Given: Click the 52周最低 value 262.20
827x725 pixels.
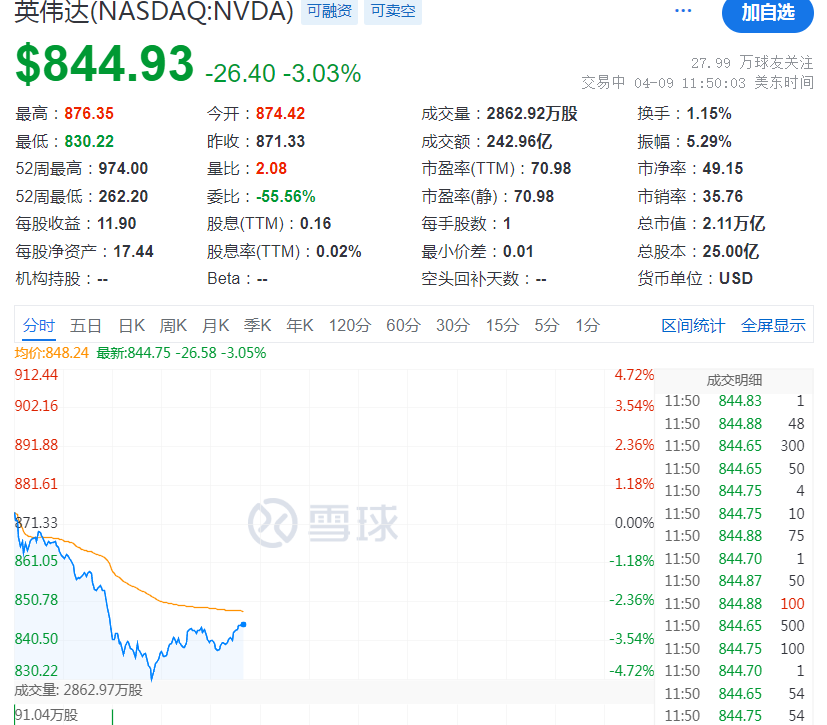Looking at the screenshot, I should coord(123,197).
